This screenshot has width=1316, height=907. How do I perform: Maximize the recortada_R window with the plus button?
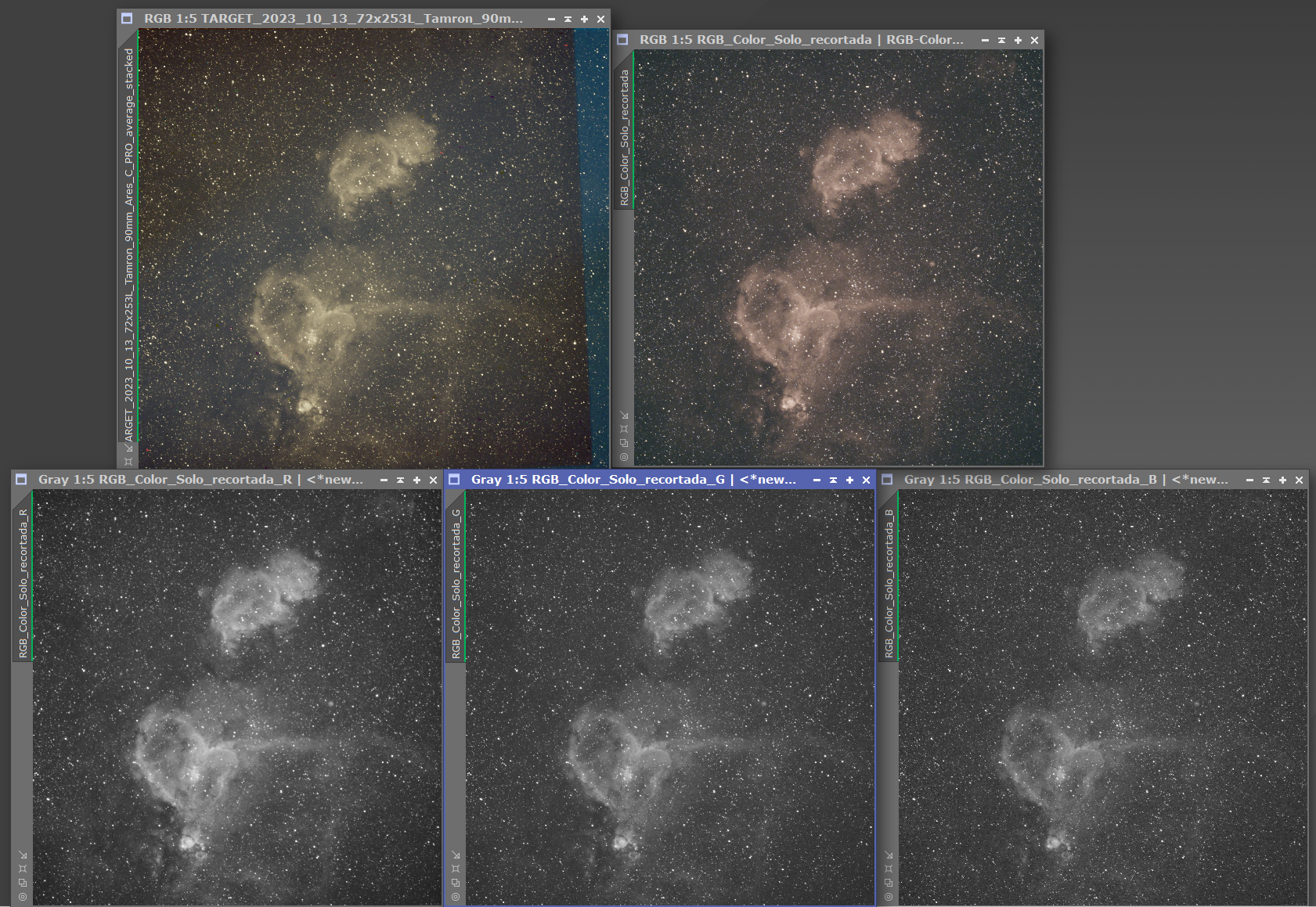pyautogui.click(x=416, y=480)
